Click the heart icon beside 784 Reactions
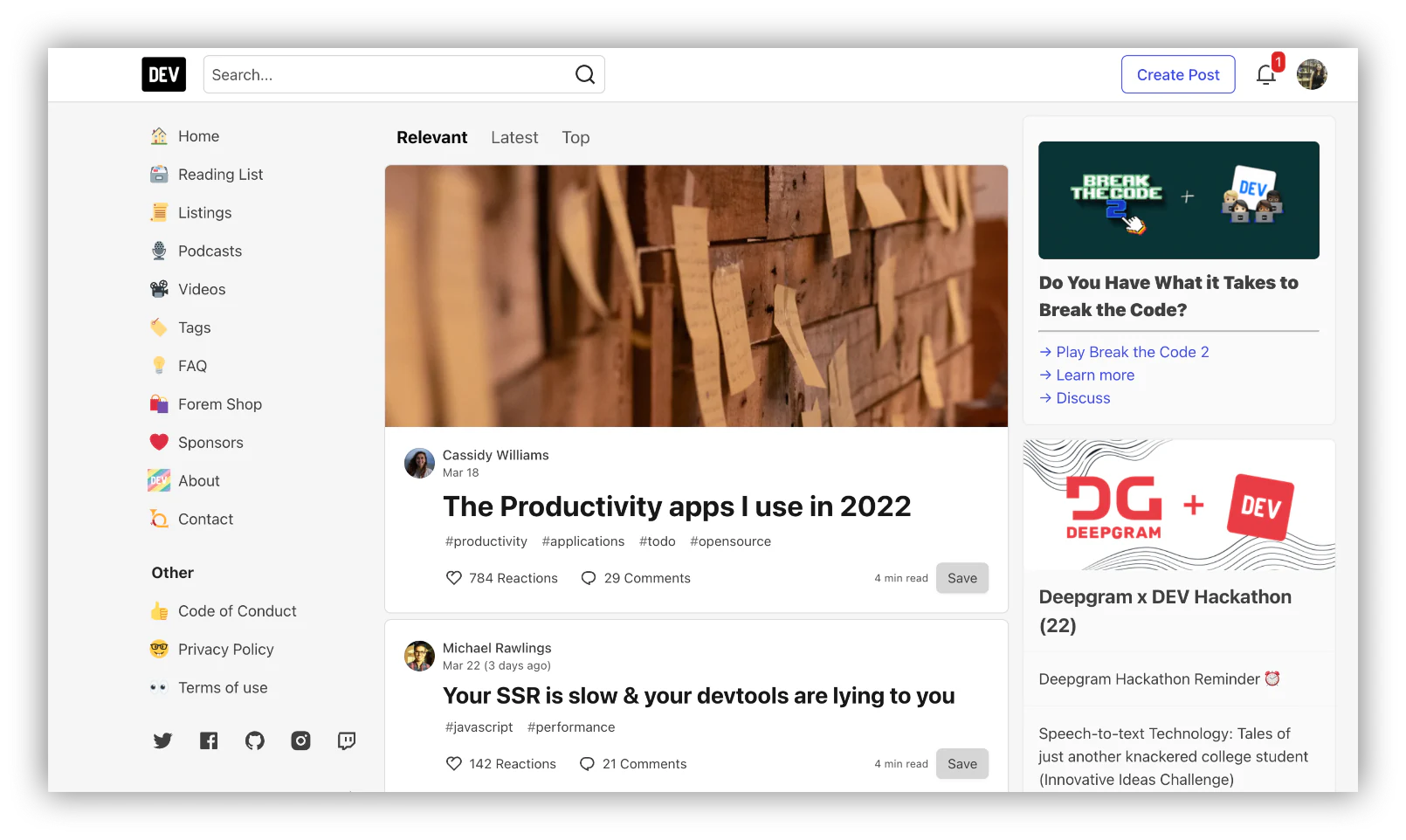This screenshot has height=840, width=1406. (454, 578)
